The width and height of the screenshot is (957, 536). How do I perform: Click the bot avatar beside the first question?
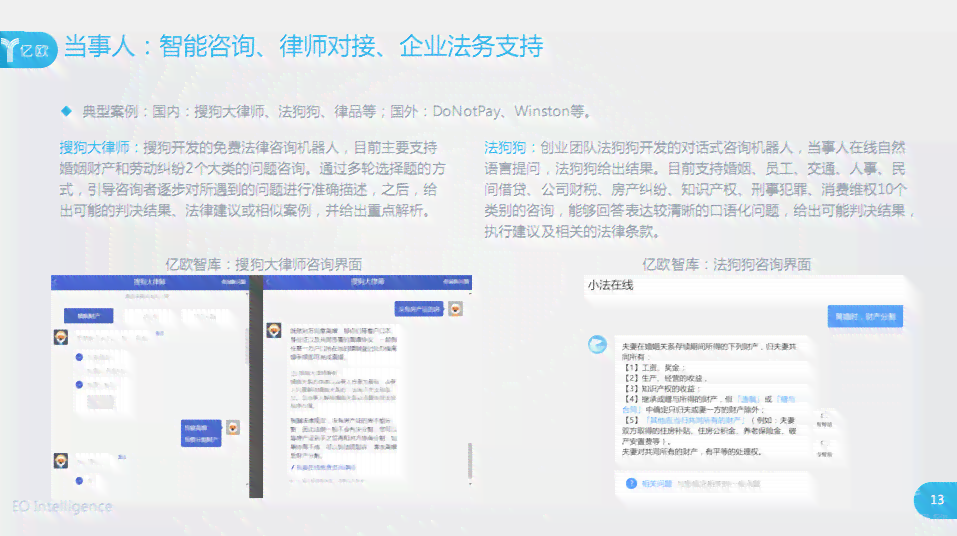(60, 337)
